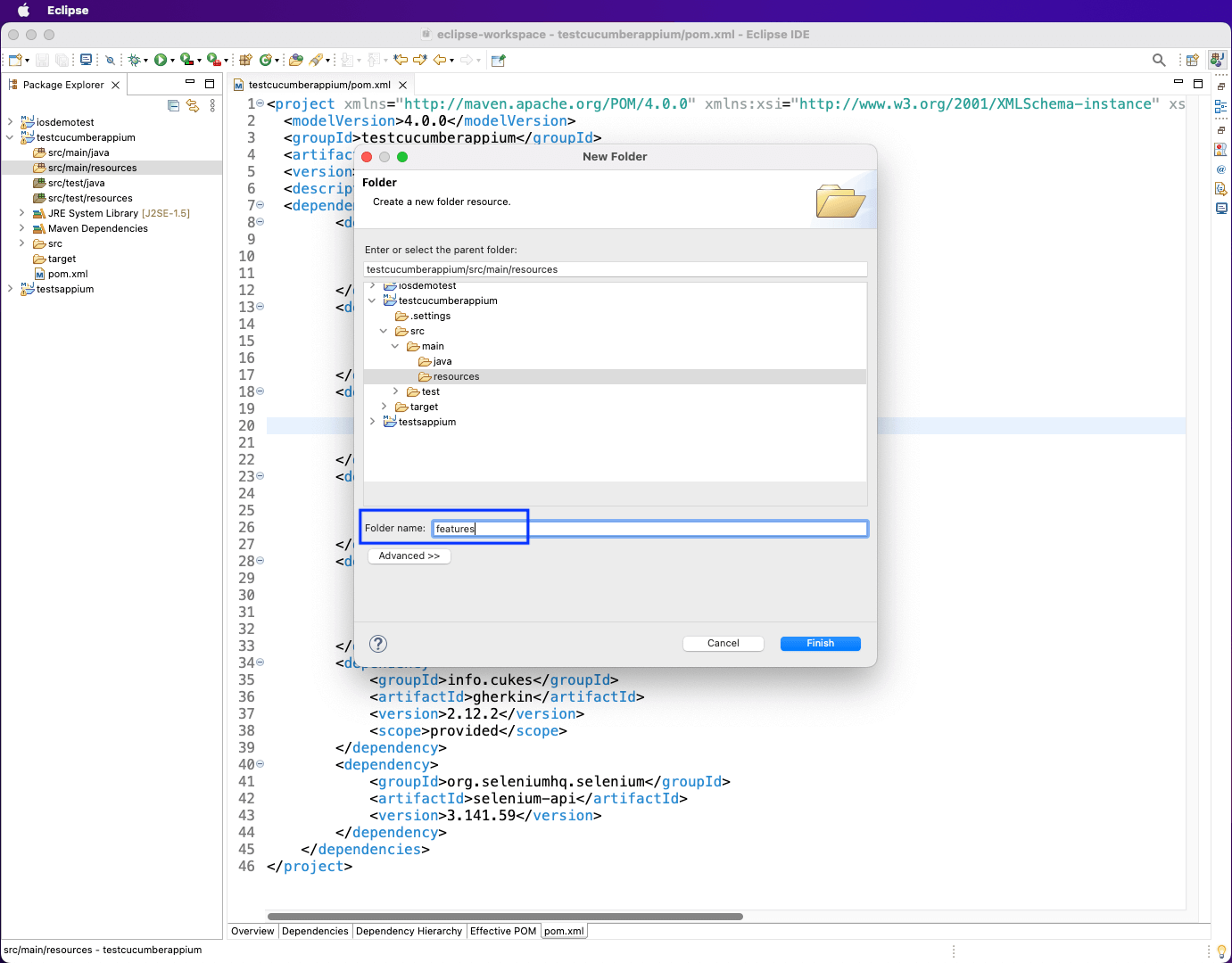Open the Help question mark in dialog

[x=378, y=644]
